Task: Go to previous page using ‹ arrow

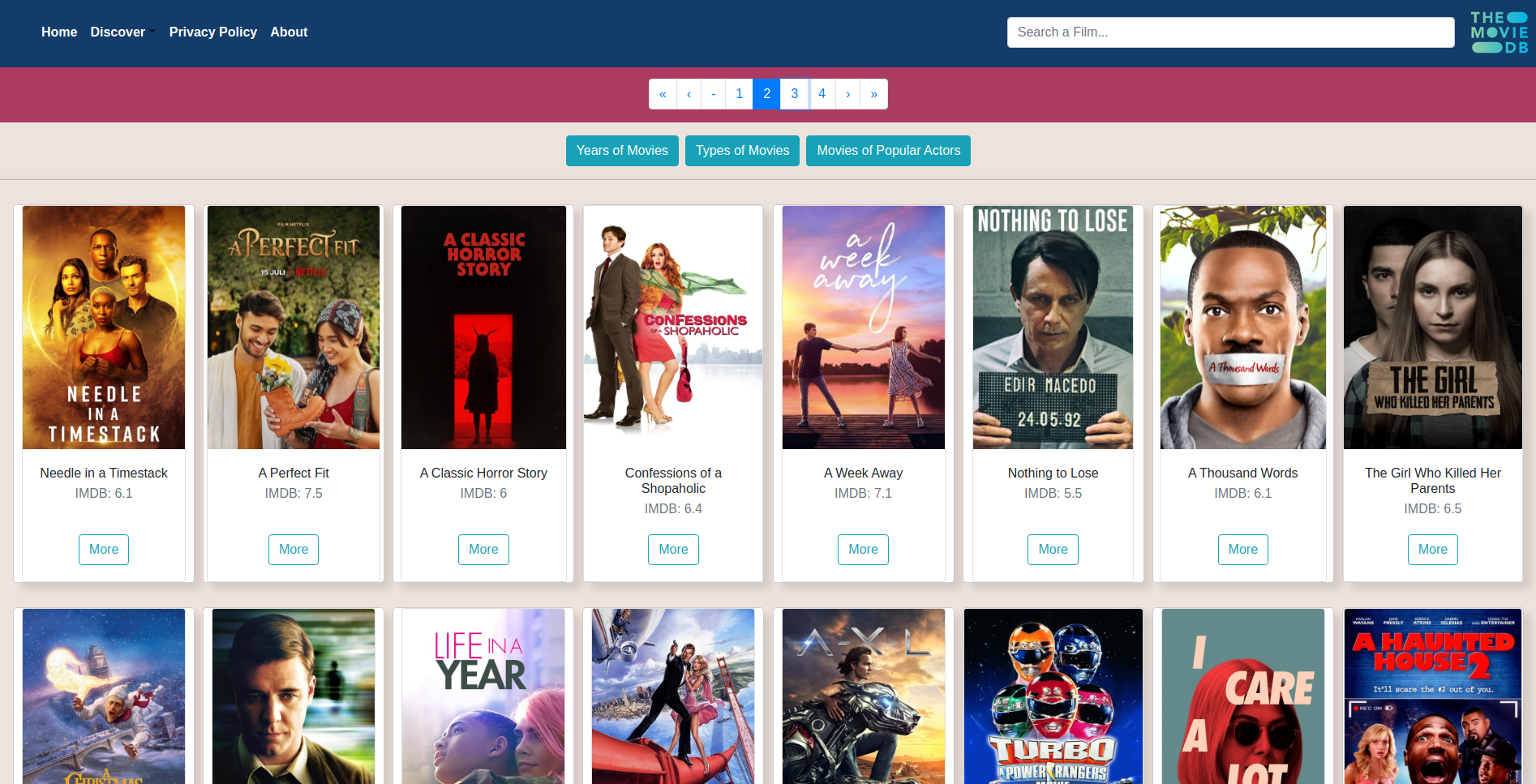Action: (x=689, y=94)
